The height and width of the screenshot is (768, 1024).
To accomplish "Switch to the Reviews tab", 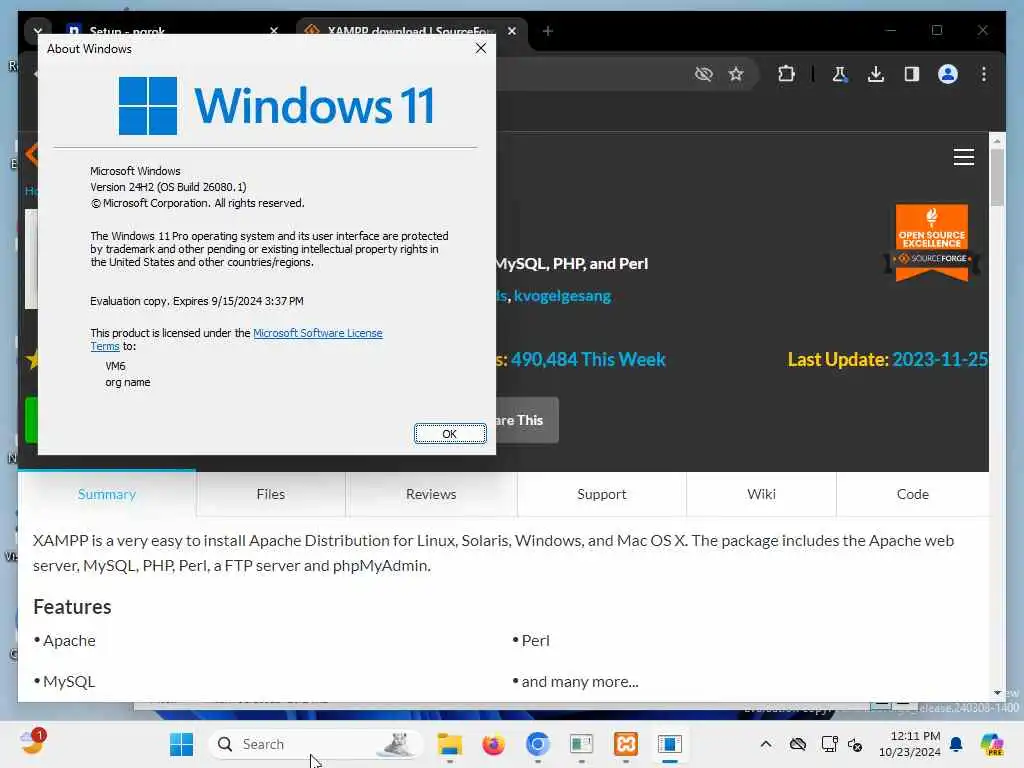I will point(431,494).
